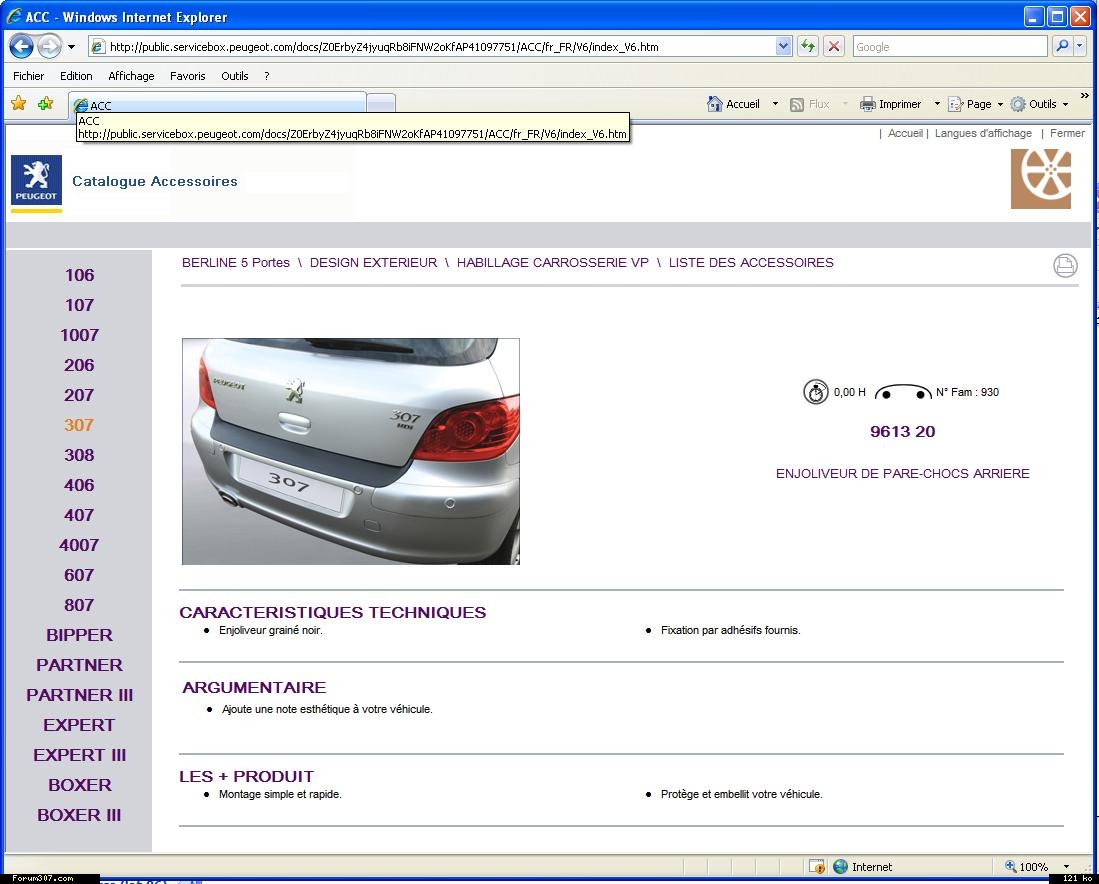The width and height of the screenshot is (1099, 884).
Task: Click the page print icon beside breadcrumb
Action: point(1065,266)
